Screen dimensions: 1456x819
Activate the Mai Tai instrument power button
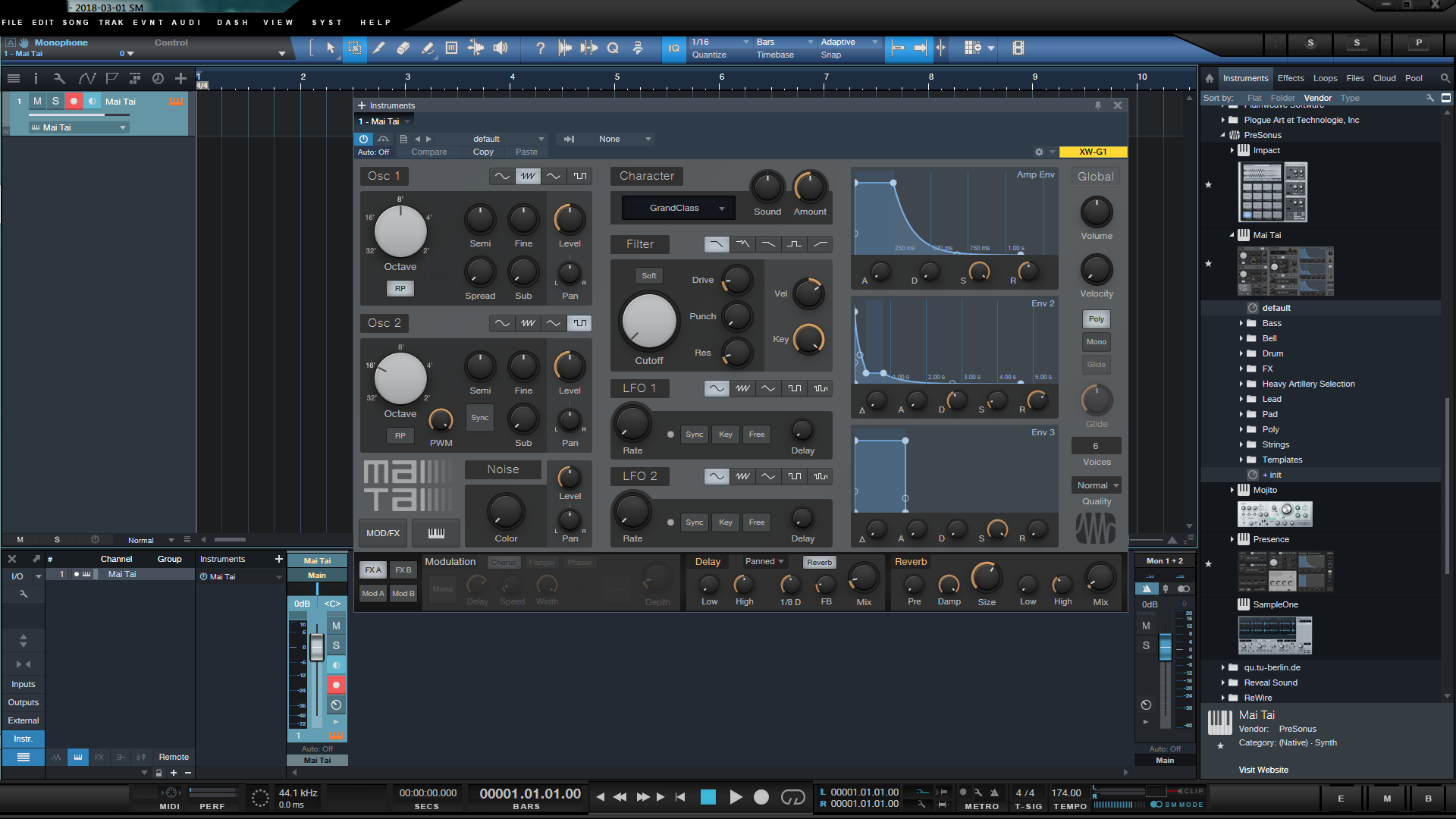coord(364,139)
